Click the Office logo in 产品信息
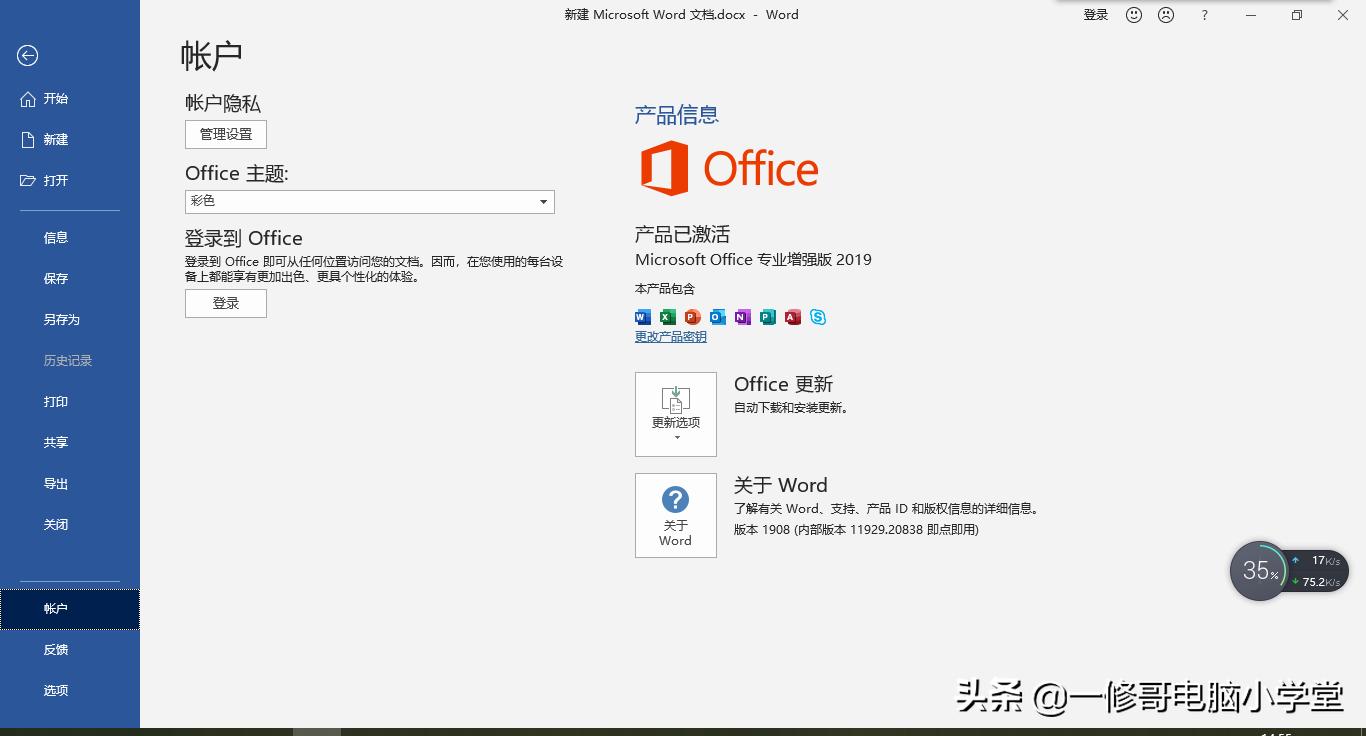Image resolution: width=1366 pixels, height=736 pixels. [729, 168]
